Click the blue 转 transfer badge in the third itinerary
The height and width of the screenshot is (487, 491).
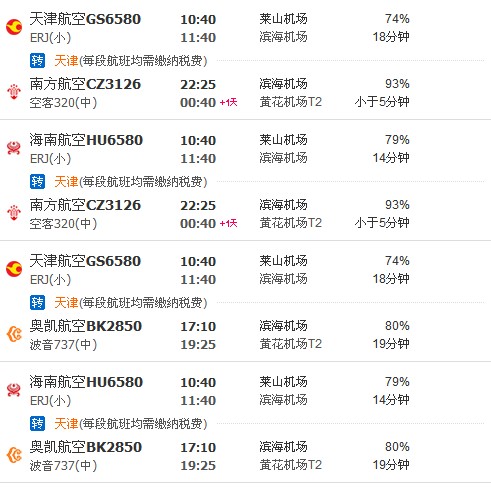coord(37,303)
